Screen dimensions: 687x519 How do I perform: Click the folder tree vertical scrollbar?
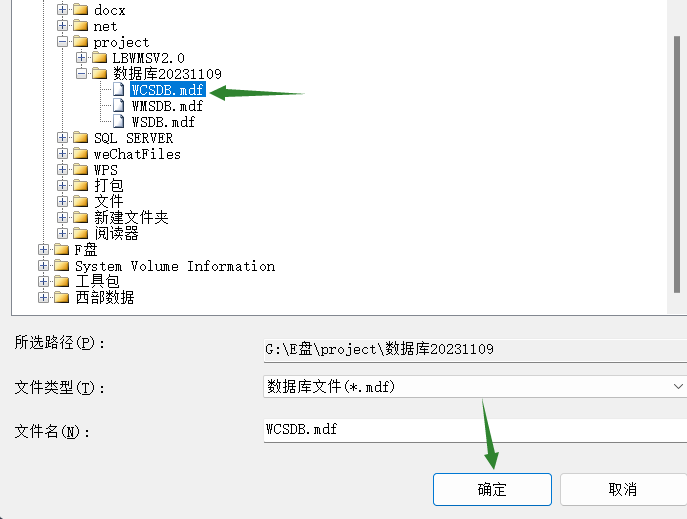coord(676,165)
